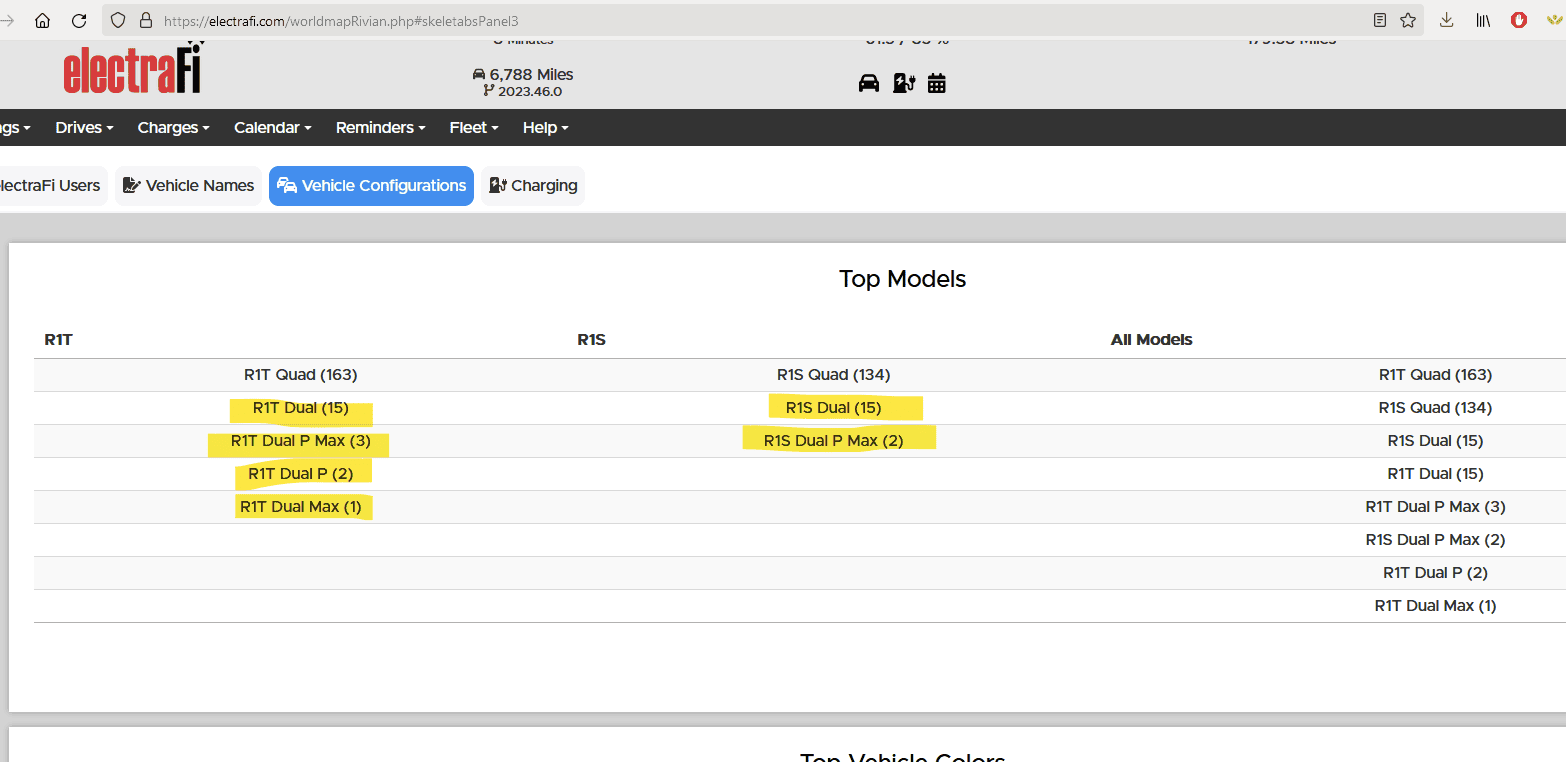This screenshot has height=762, width=1566.
Task: Select the Vehicle Configurations tab
Action: (371, 186)
